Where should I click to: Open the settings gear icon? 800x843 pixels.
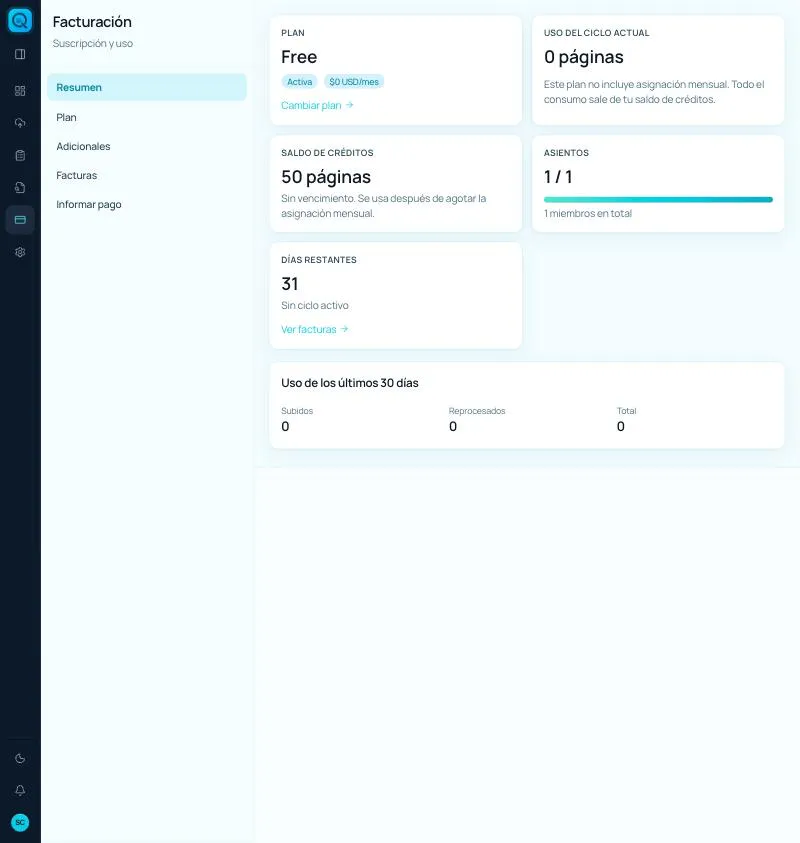(20, 252)
